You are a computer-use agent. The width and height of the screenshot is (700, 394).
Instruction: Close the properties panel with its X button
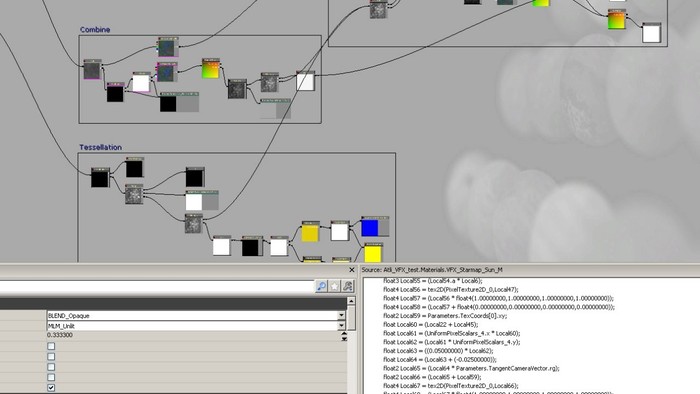coord(351,270)
